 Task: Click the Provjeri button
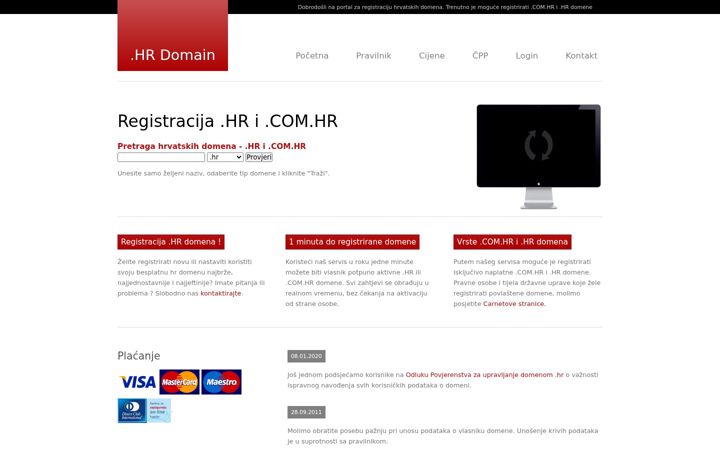(x=259, y=157)
